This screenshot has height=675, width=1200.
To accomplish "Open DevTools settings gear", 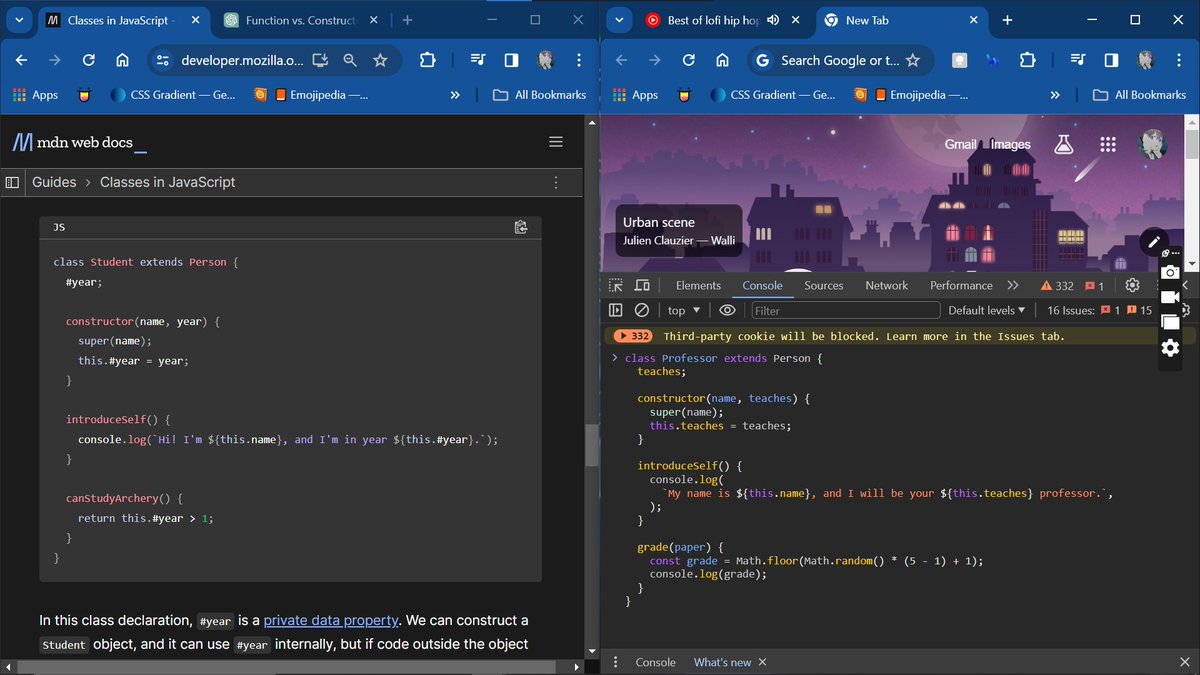I will pyautogui.click(x=1132, y=285).
